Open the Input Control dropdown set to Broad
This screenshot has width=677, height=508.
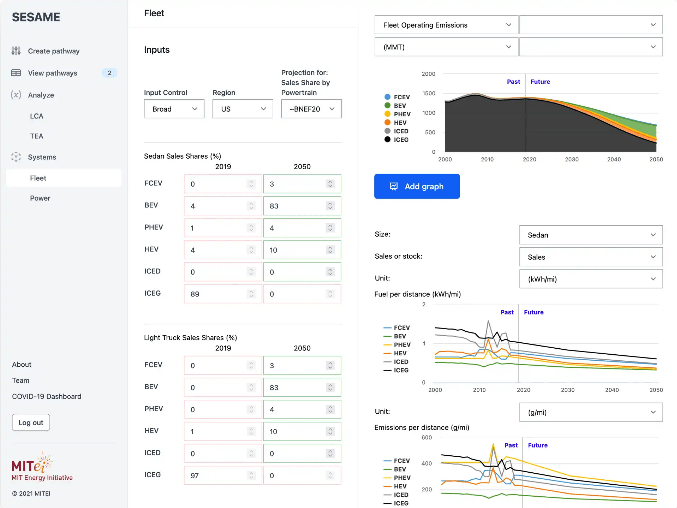click(173, 108)
